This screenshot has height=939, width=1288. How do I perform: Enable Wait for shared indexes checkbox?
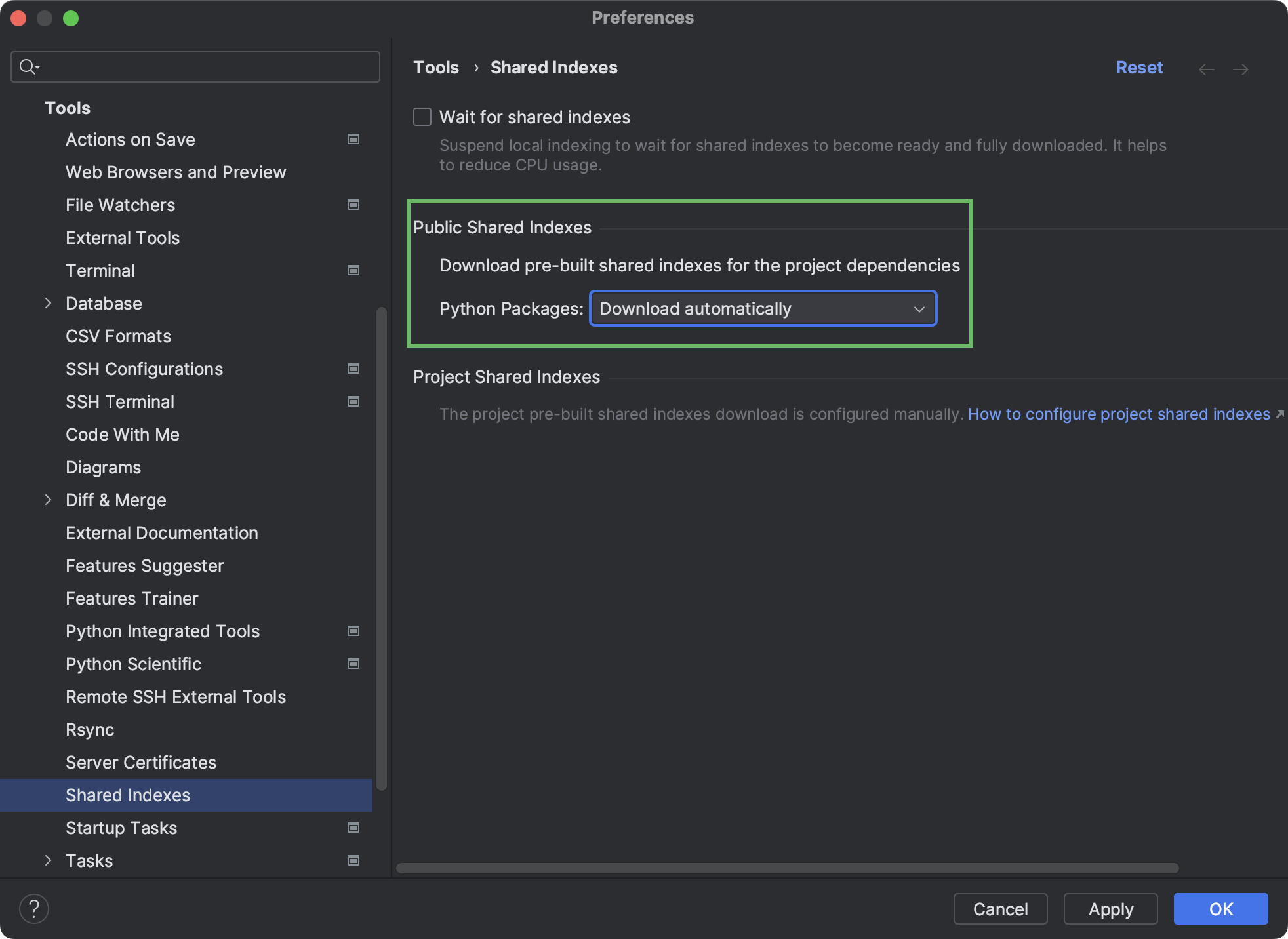[422, 116]
